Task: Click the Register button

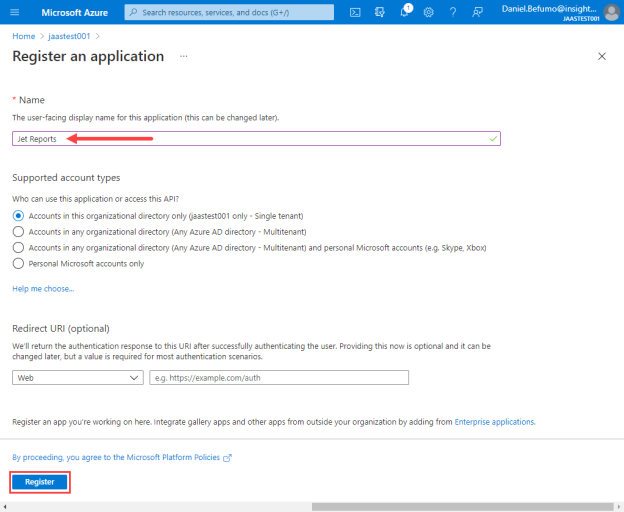Action: tap(40, 482)
